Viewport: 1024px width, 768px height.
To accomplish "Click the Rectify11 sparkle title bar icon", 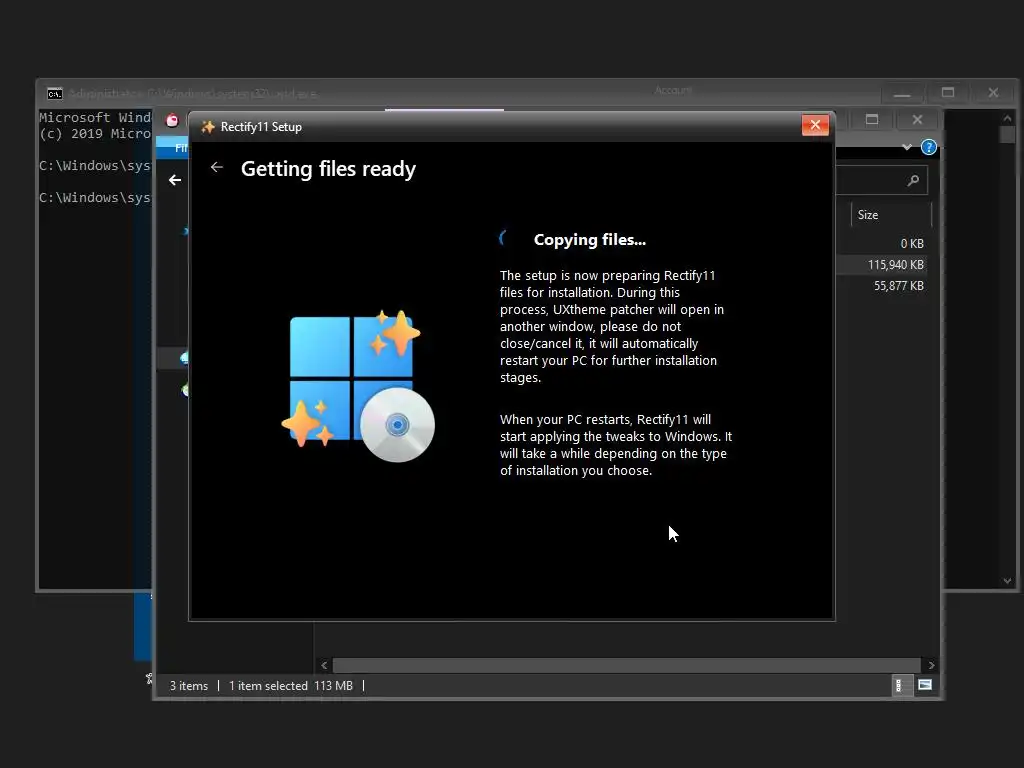I will pos(208,127).
